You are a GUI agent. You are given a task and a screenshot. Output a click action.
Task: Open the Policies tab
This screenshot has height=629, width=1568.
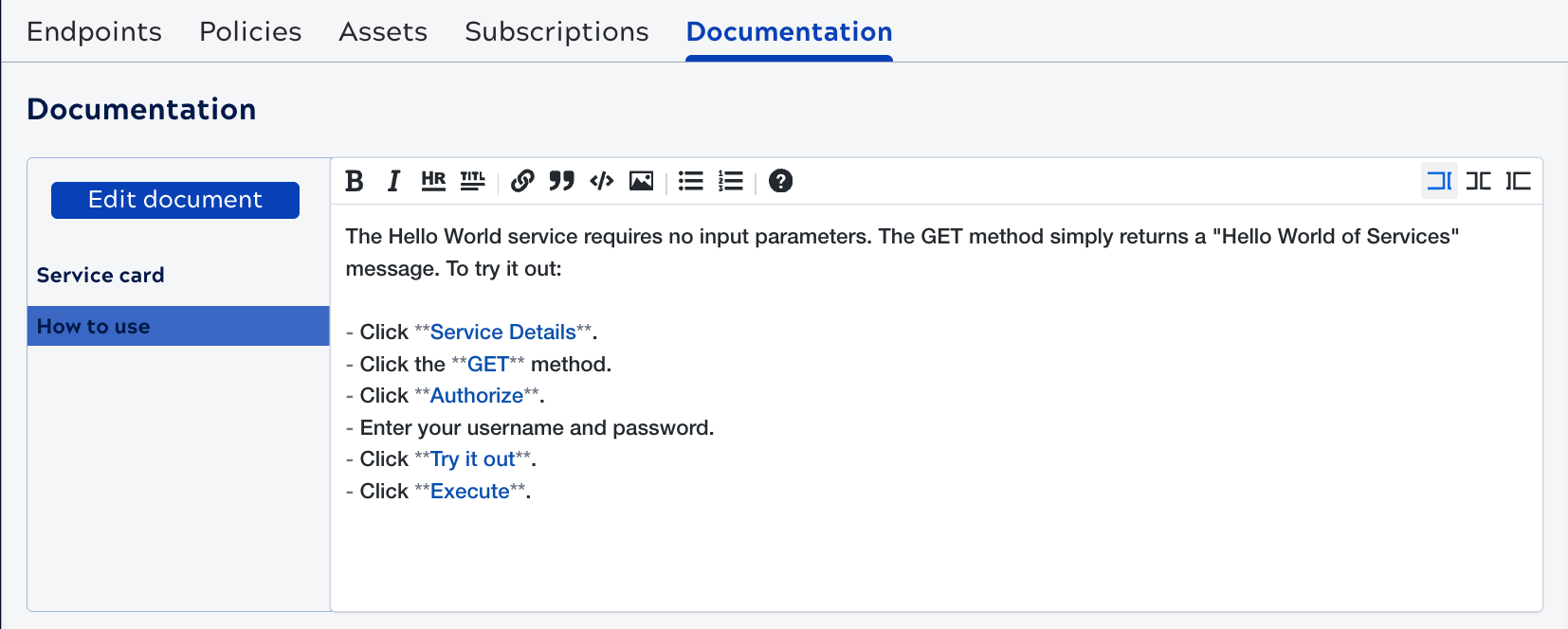[x=250, y=32]
